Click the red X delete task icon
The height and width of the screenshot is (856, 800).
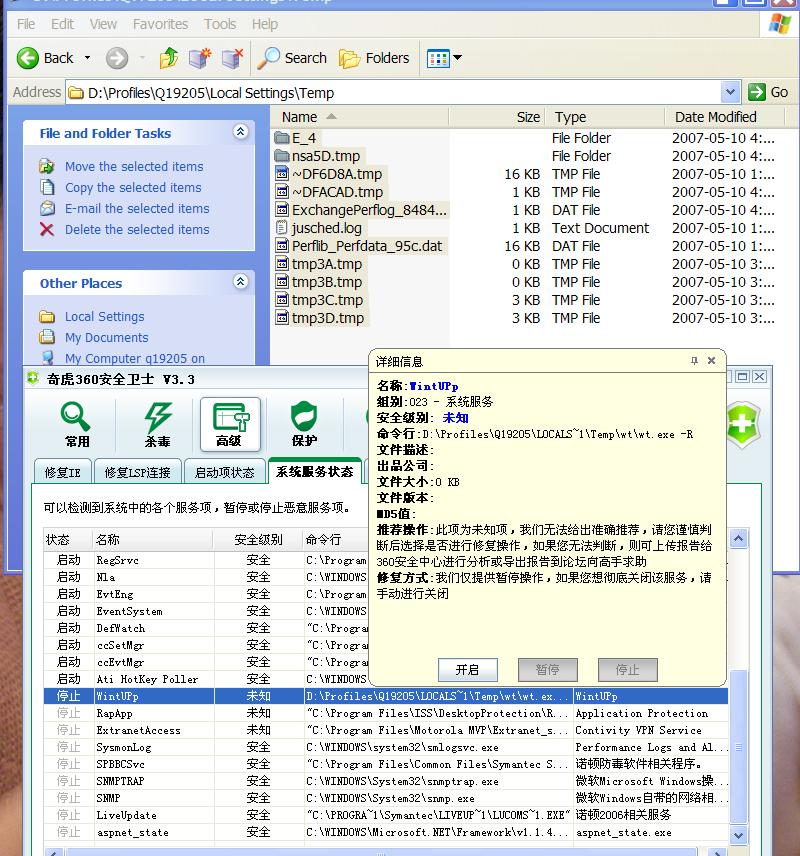pyautogui.click(x=47, y=229)
